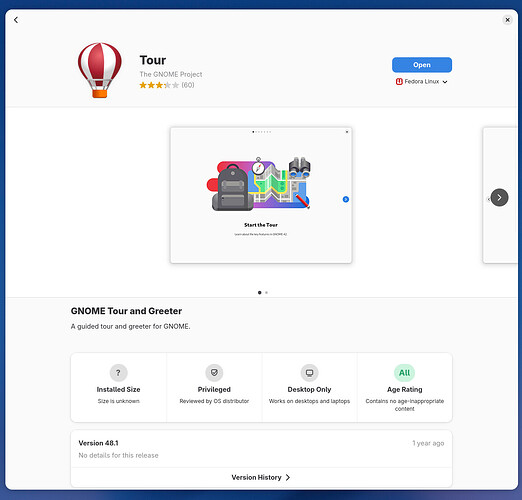Expand the Fedora Linux source dropdown

click(x=422, y=82)
